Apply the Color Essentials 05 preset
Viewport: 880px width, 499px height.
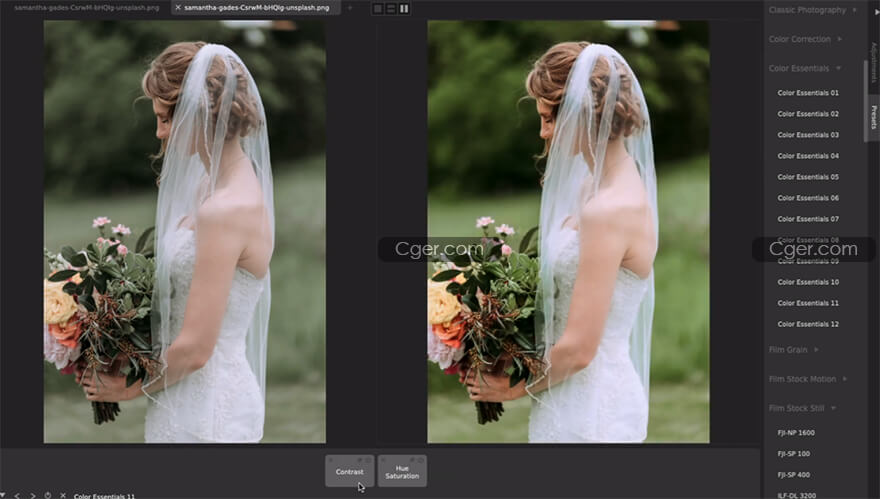pyautogui.click(x=808, y=177)
